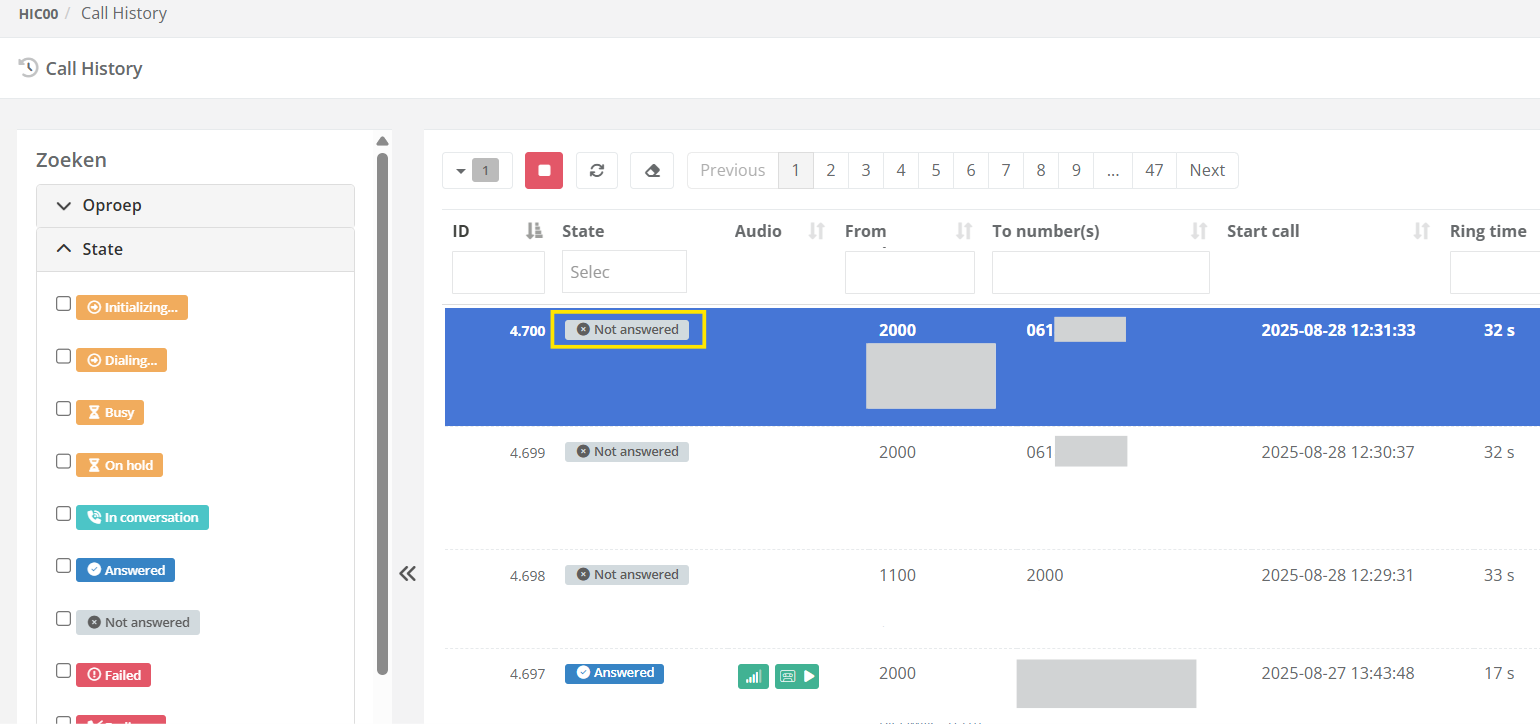Screen dimensions: 1540x724
Task: Refresh the call history list
Action: (597, 171)
